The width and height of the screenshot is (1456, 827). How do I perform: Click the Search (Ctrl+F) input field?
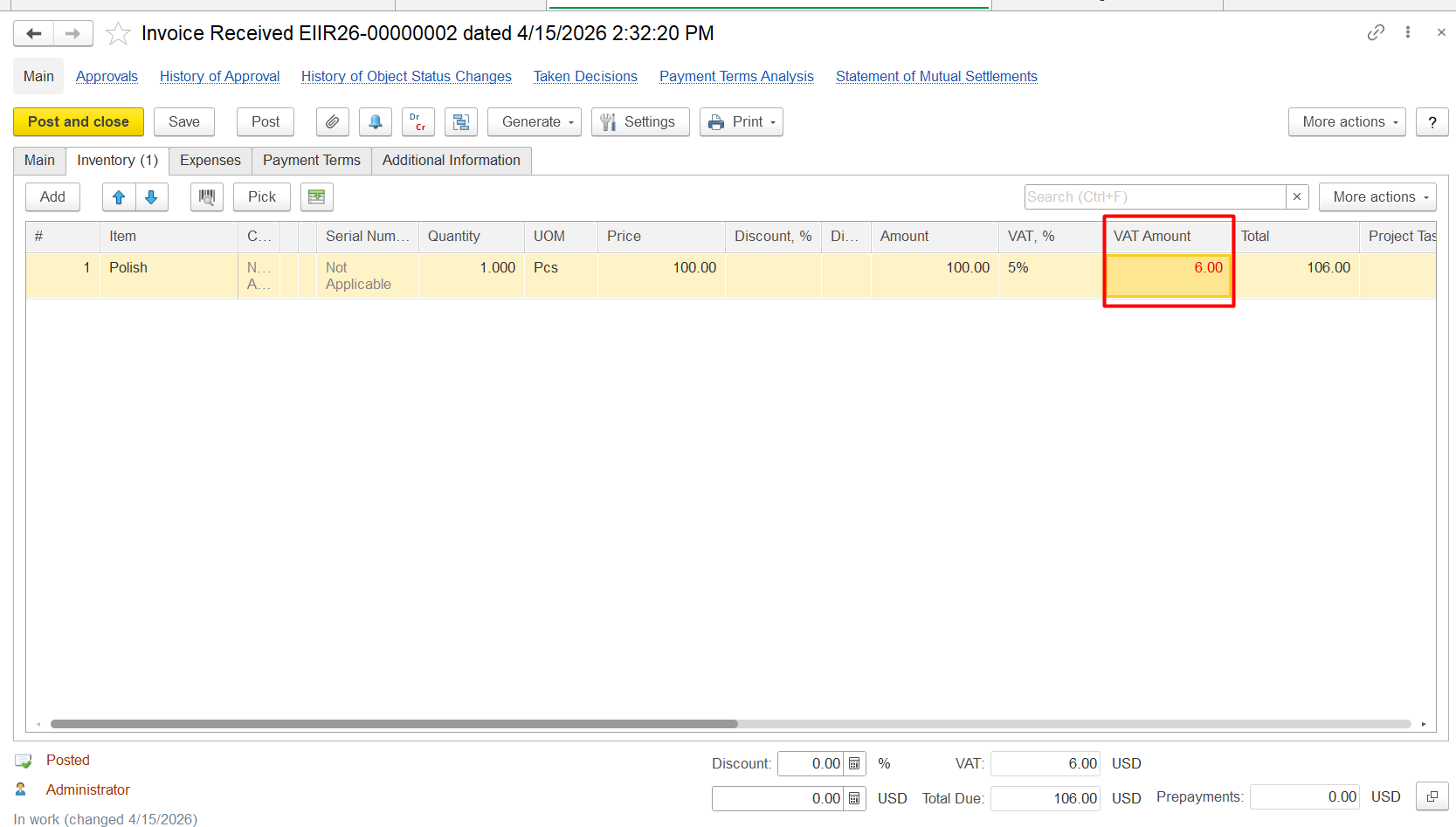click(x=1154, y=197)
